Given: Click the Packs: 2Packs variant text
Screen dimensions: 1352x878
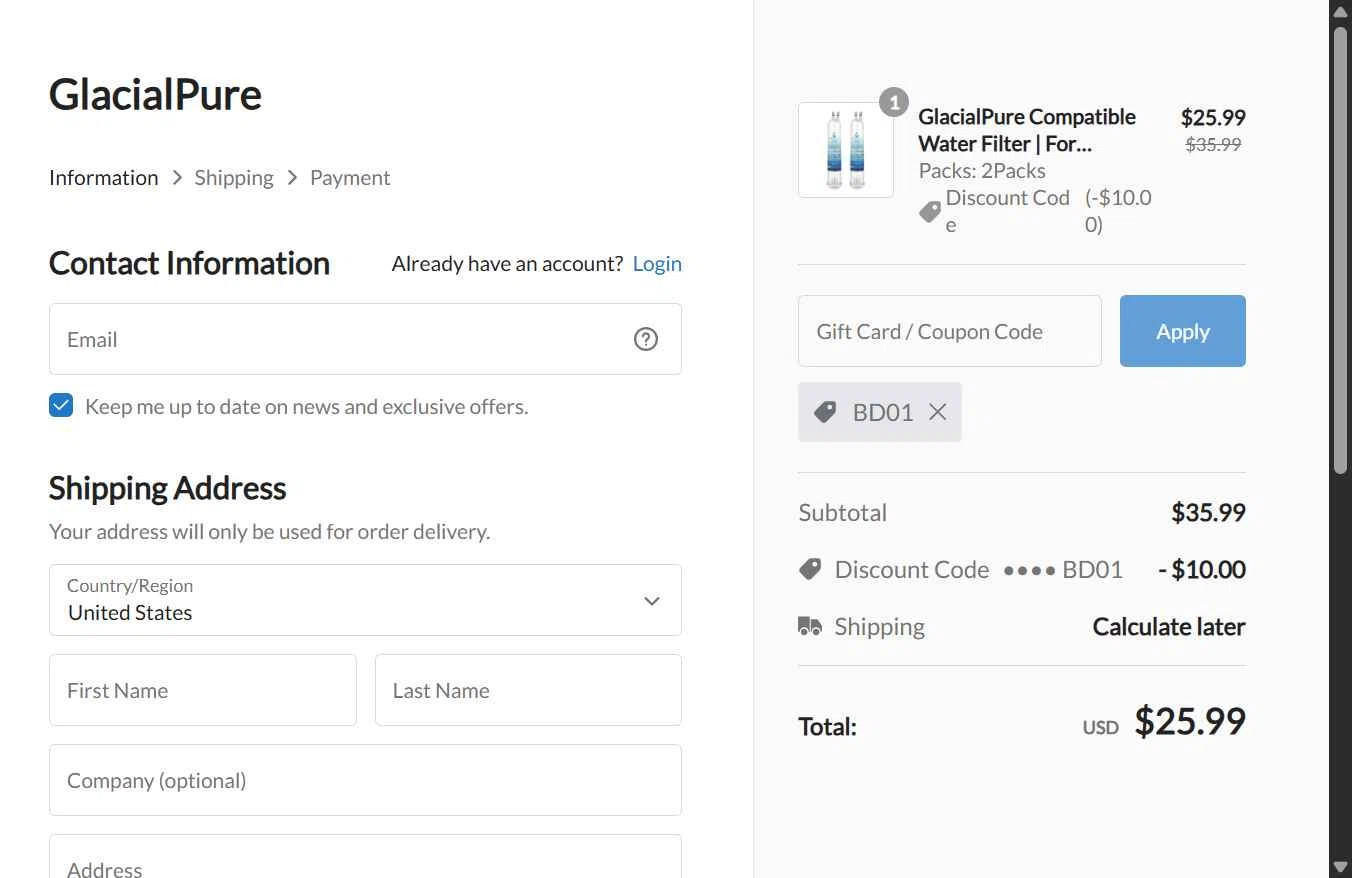Looking at the screenshot, I should click(x=982, y=170).
